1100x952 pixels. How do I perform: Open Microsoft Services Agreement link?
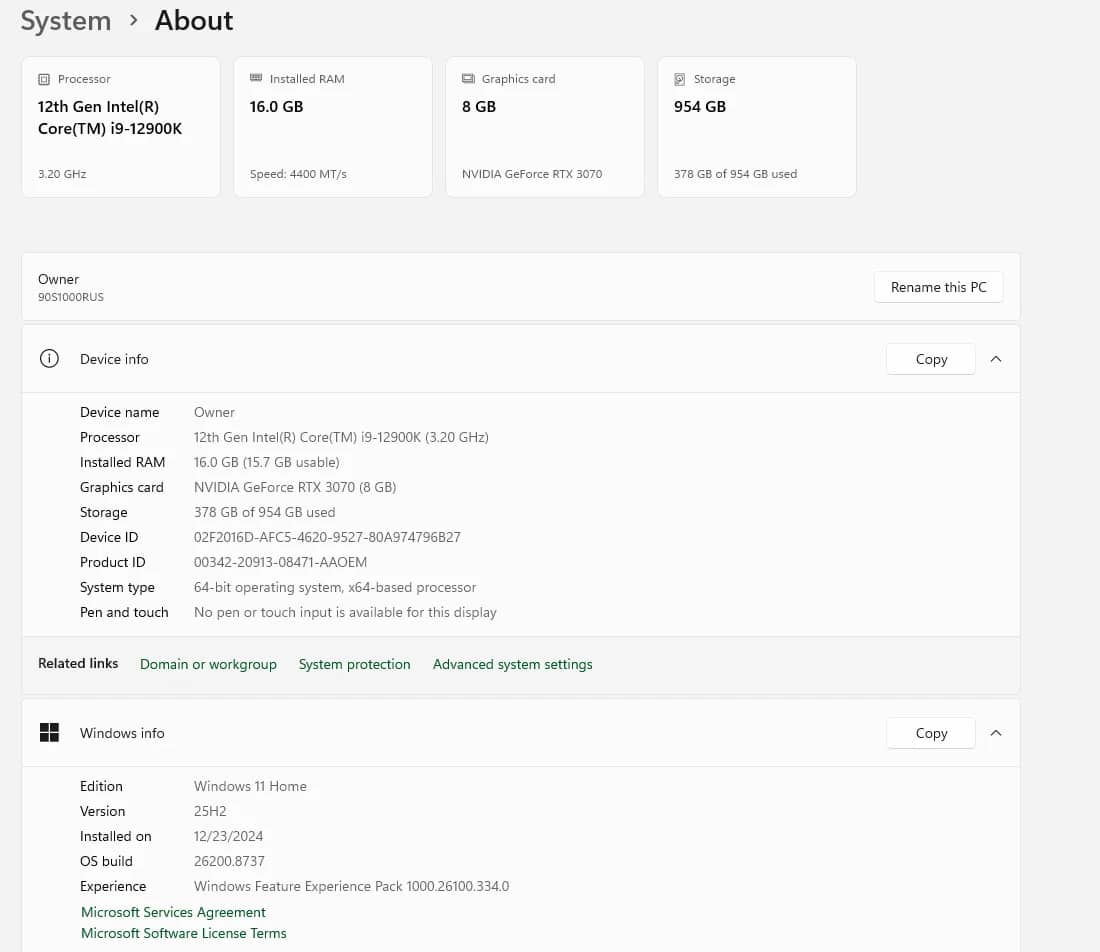click(173, 912)
